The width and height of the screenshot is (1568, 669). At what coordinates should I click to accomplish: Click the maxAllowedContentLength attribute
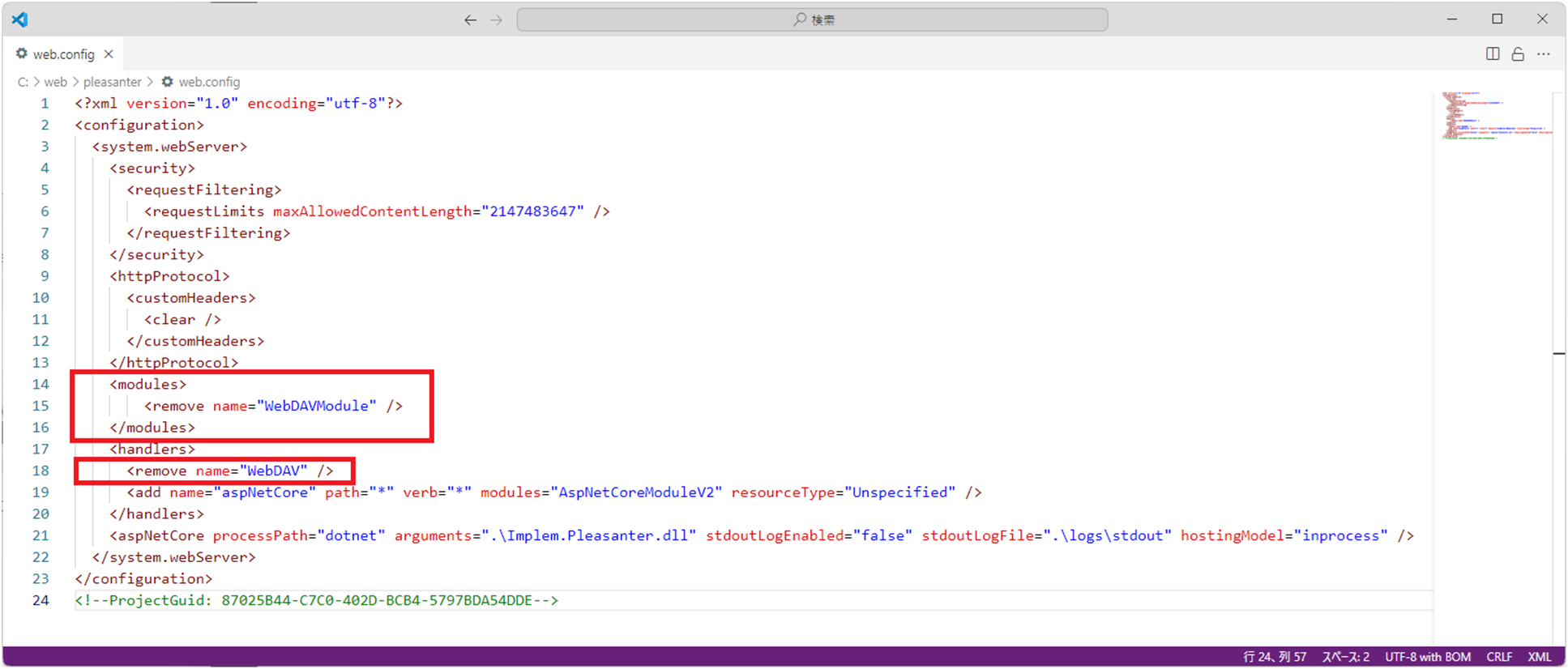(x=372, y=211)
